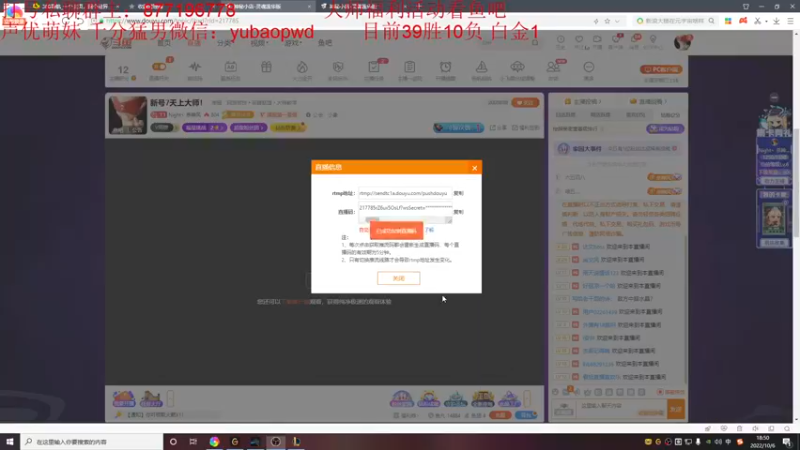Viewport: 800px width, 450px height.
Task: Open the Windows Start menu
Action: tap(10, 441)
